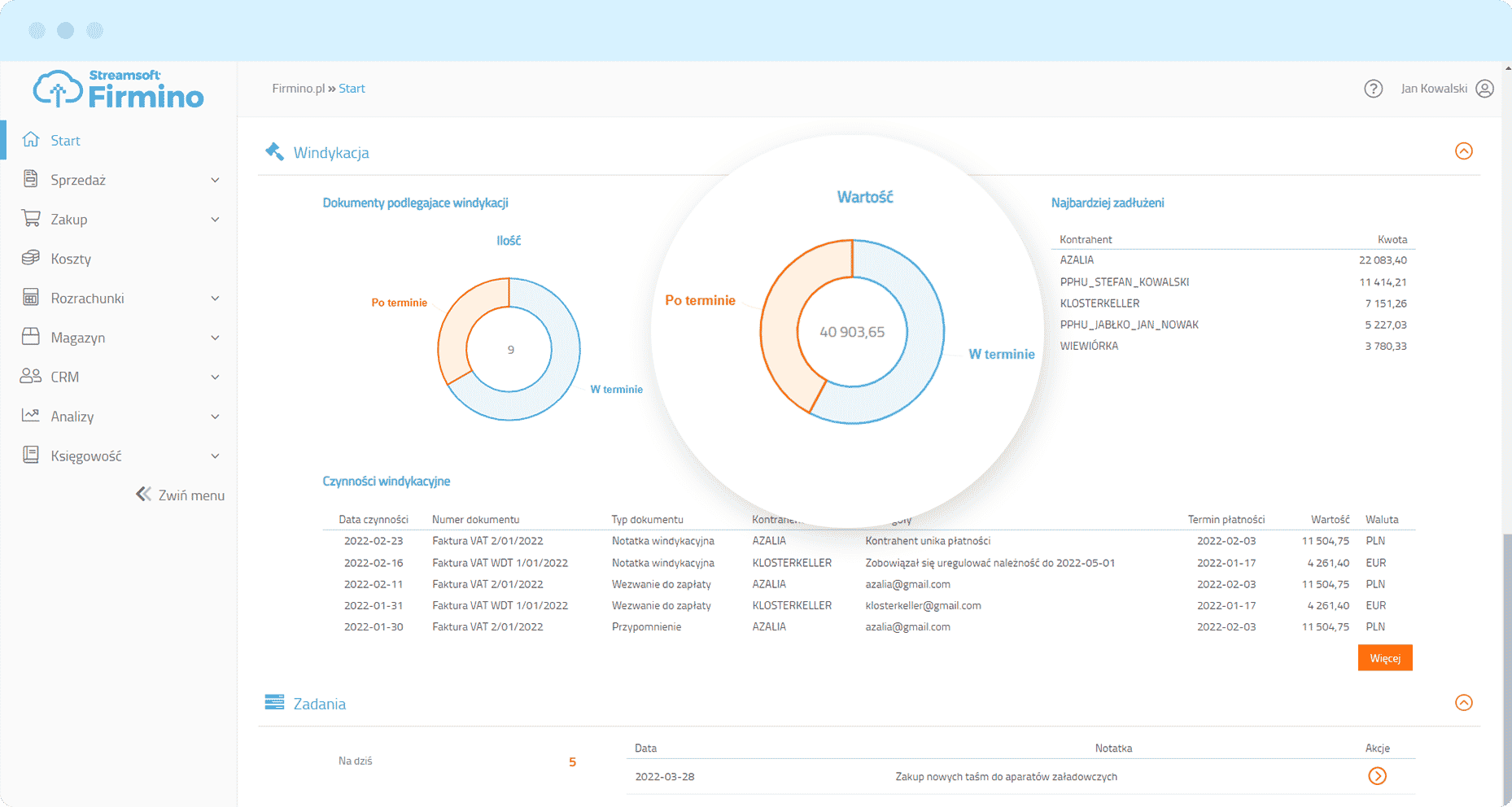
Task: Click the Windykacja gavel icon
Action: 274,151
